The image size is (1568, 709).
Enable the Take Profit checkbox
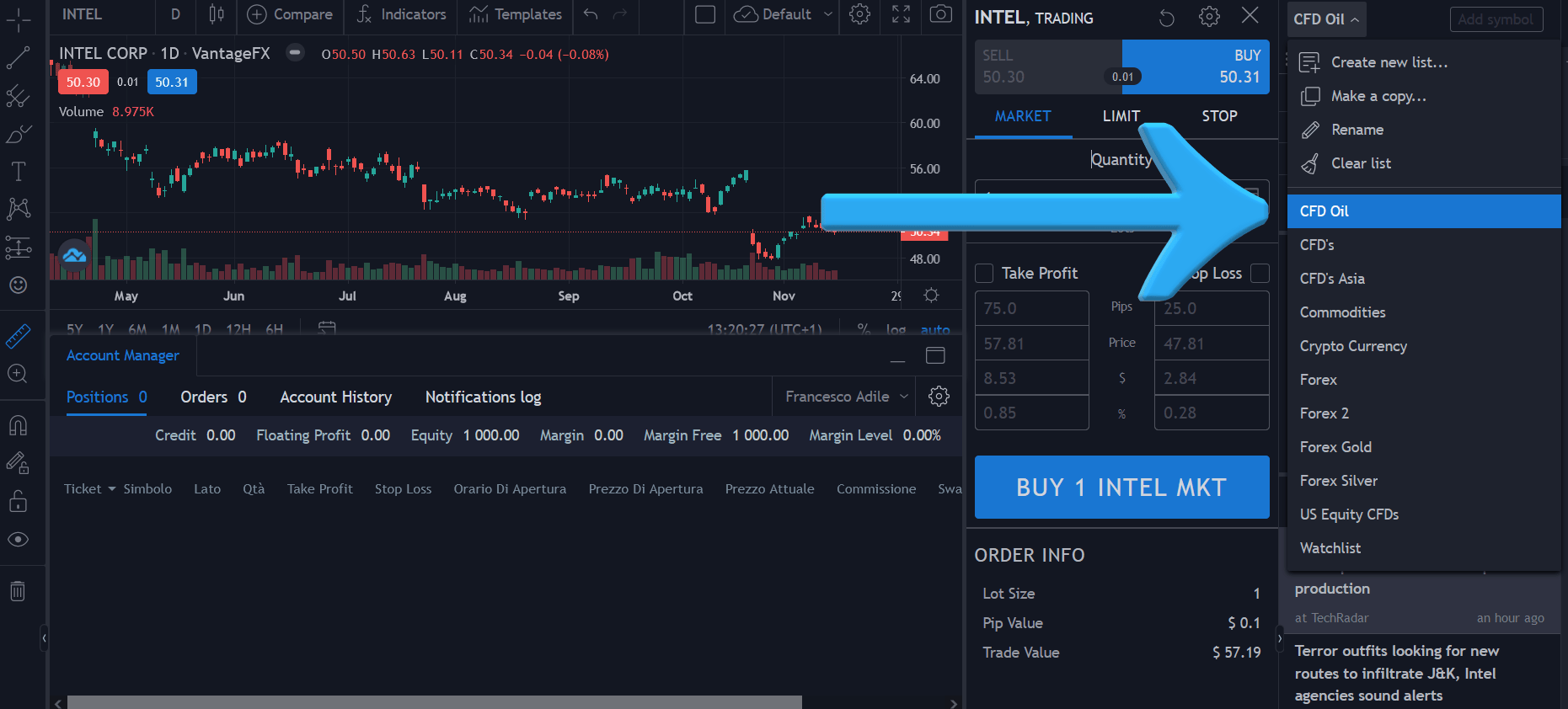[x=984, y=274]
